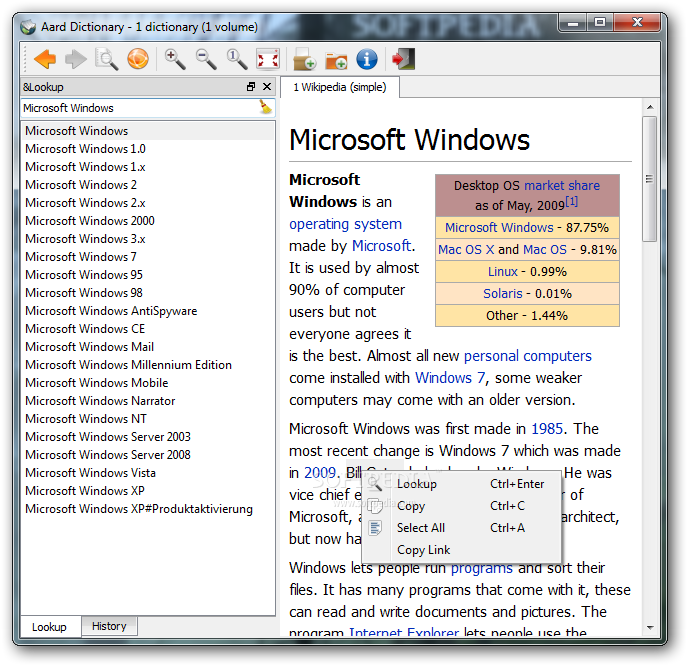Click the vertical scrollbar thumb
Viewport: 688px width, 666px height.
coord(649,179)
